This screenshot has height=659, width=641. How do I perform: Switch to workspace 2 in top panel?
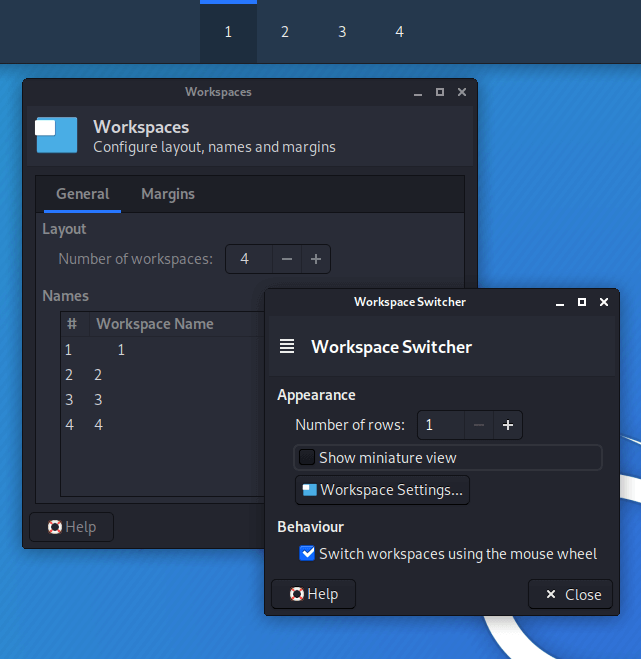pos(285,32)
